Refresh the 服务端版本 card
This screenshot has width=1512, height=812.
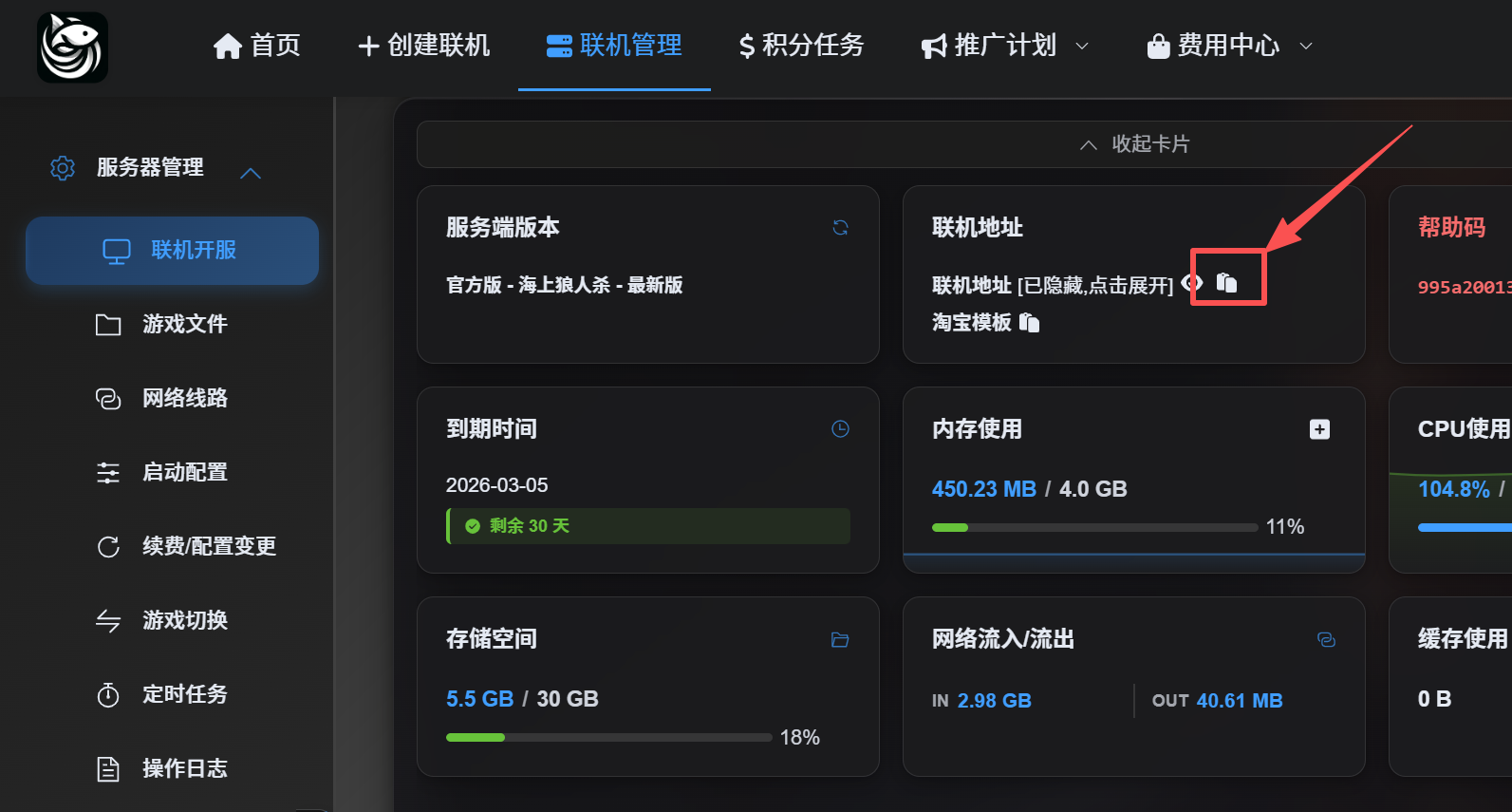click(x=840, y=228)
